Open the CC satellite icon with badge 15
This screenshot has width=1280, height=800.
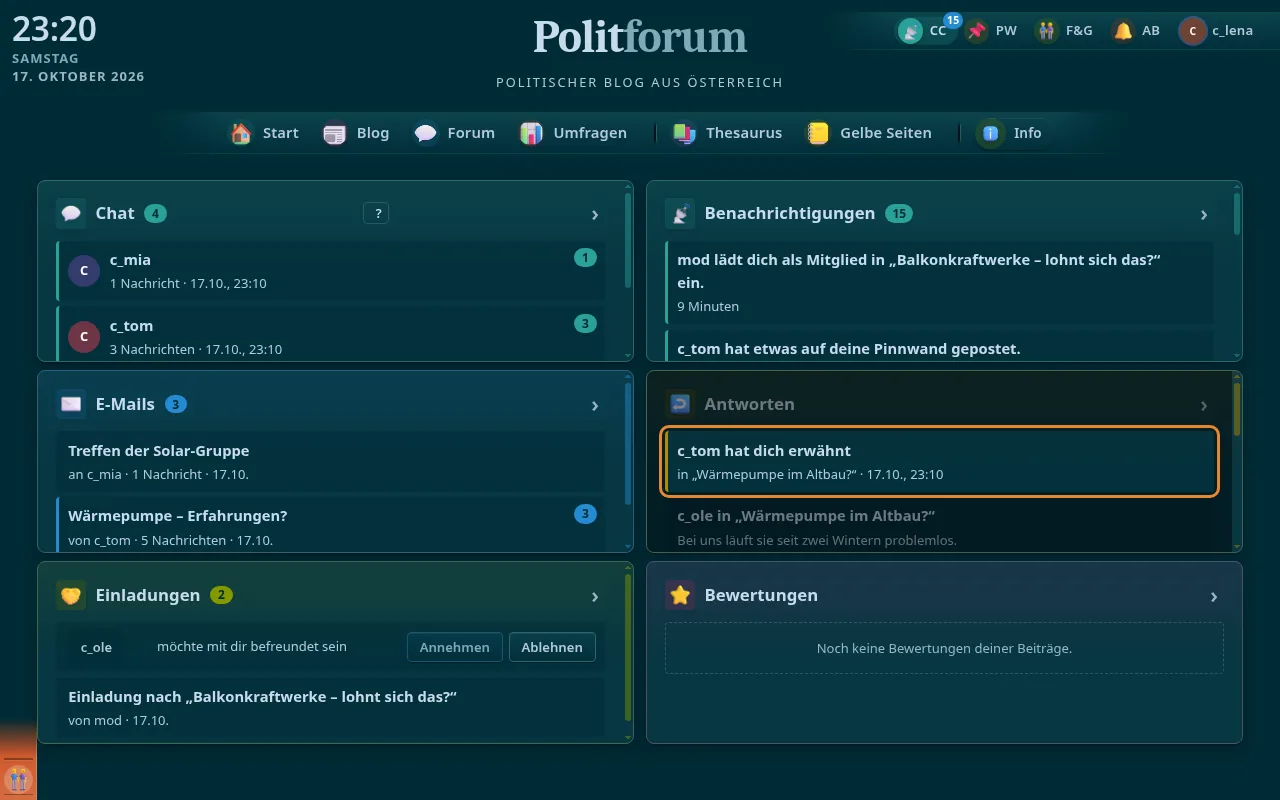click(910, 31)
